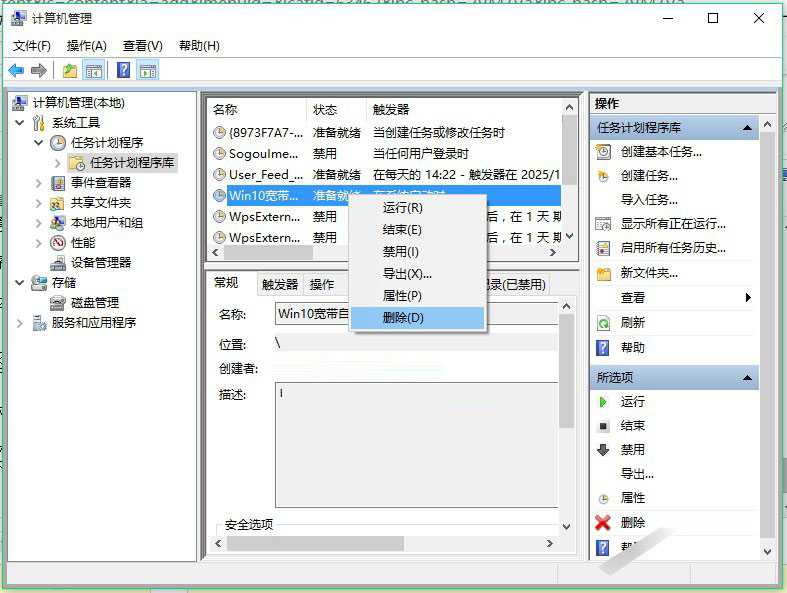Click the 本地用户和组 tree icon
Screen dimensions: 787x593
(57, 222)
